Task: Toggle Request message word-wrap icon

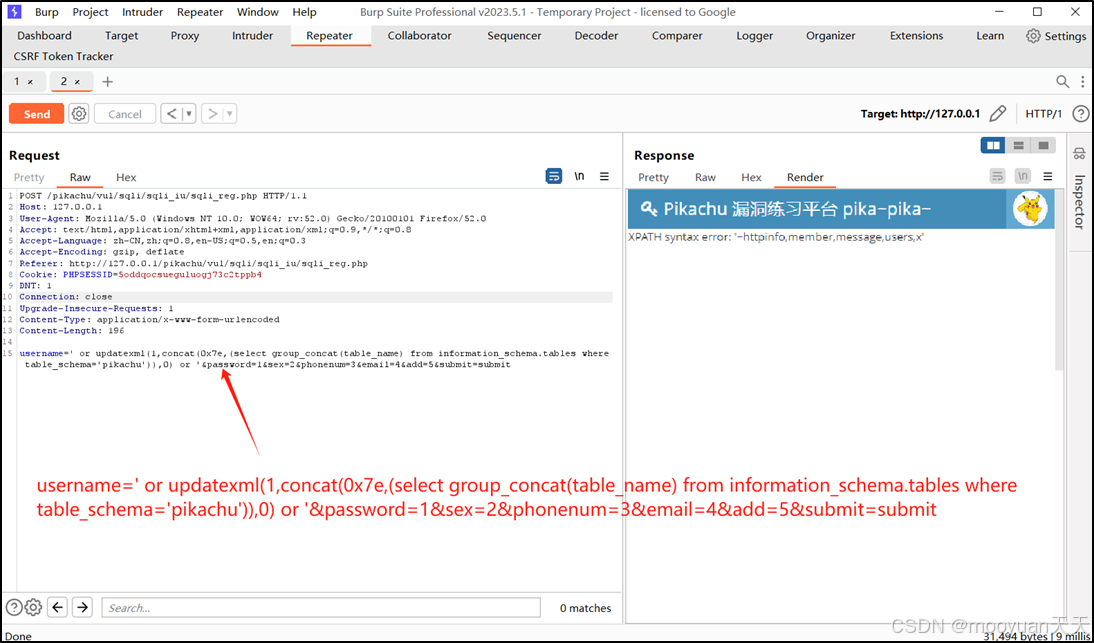Action: [x=553, y=176]
